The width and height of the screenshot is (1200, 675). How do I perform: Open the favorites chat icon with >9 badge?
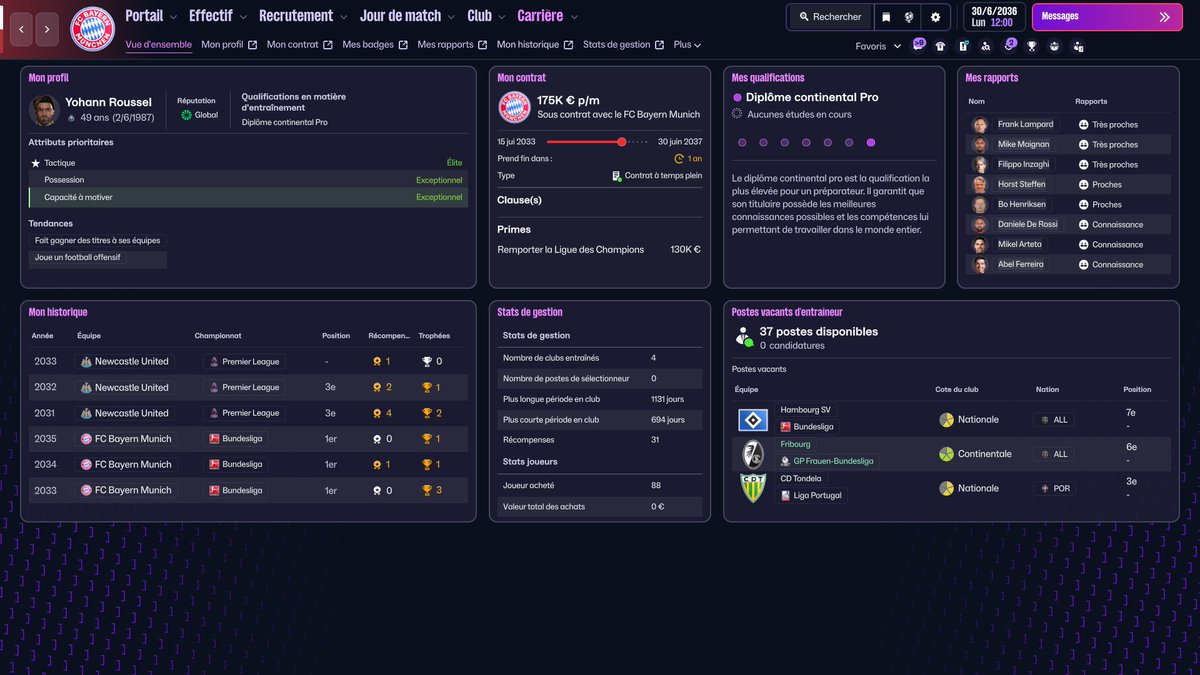919,45
